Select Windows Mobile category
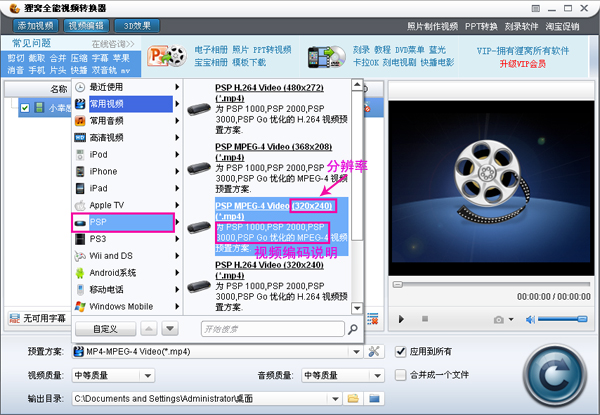Image resolution: width=600 pixels, height=415 pixels. tap(127, 306)
